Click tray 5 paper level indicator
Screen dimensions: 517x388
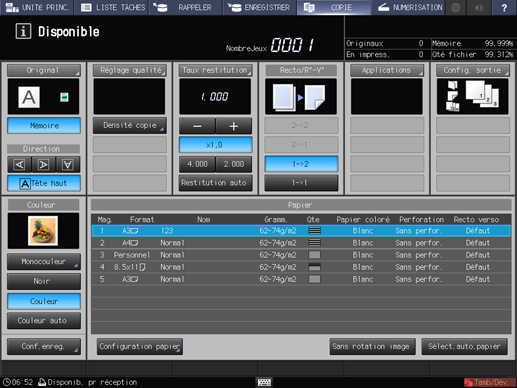[314, 279]
